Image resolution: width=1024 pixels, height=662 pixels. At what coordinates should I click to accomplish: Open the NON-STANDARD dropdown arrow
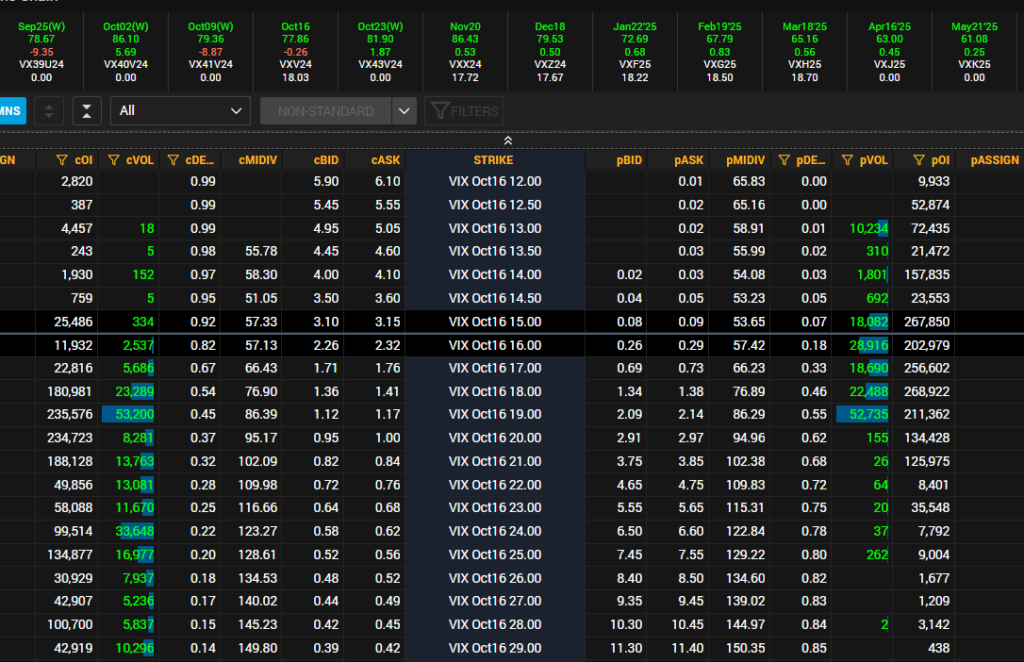(x=404, y=111)
